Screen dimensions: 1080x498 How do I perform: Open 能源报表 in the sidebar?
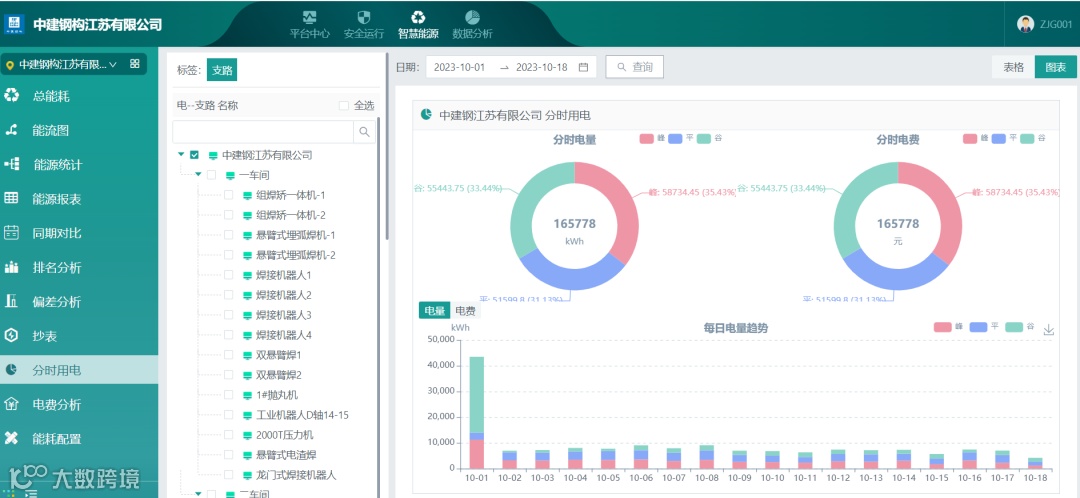[57, 199]
